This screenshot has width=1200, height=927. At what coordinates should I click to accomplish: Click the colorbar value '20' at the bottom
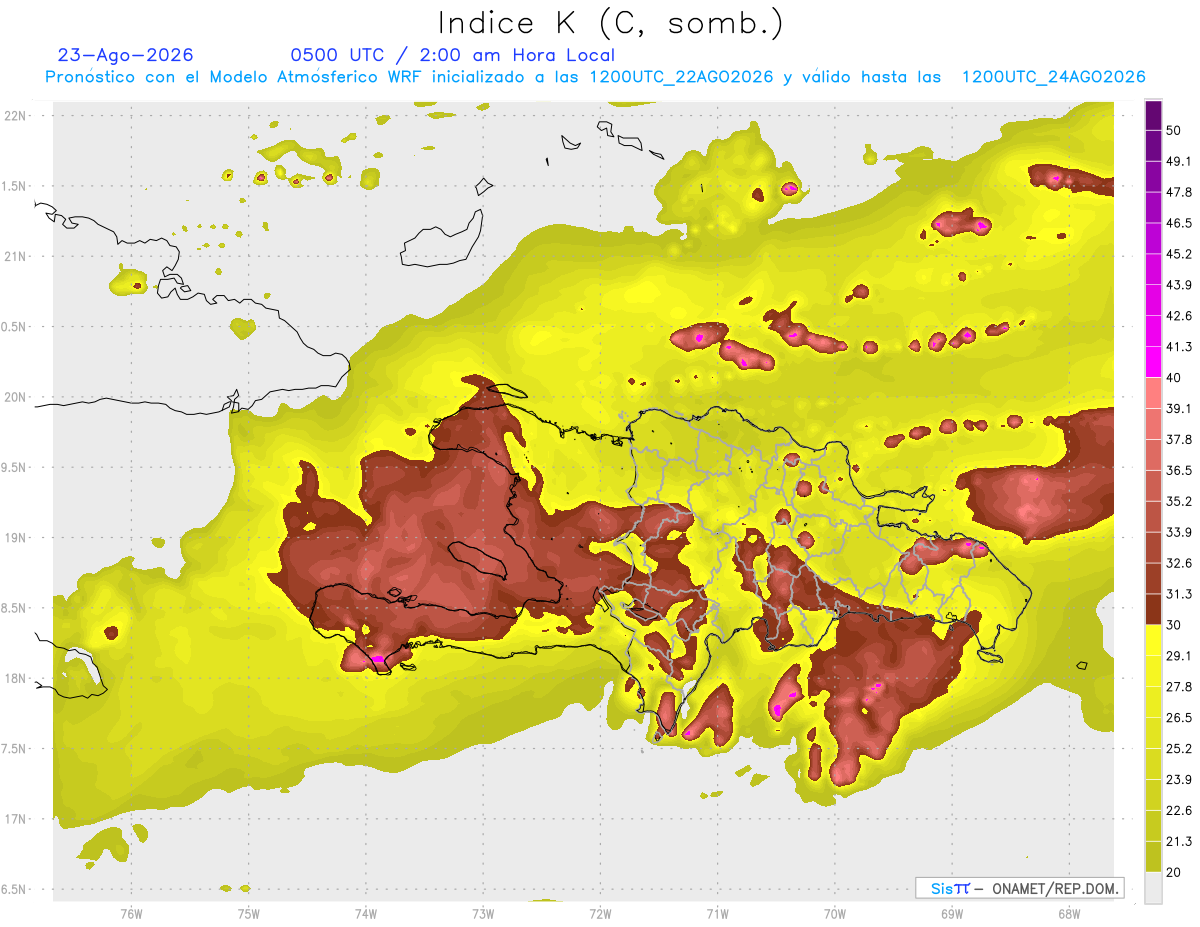tap(1173, 871)
